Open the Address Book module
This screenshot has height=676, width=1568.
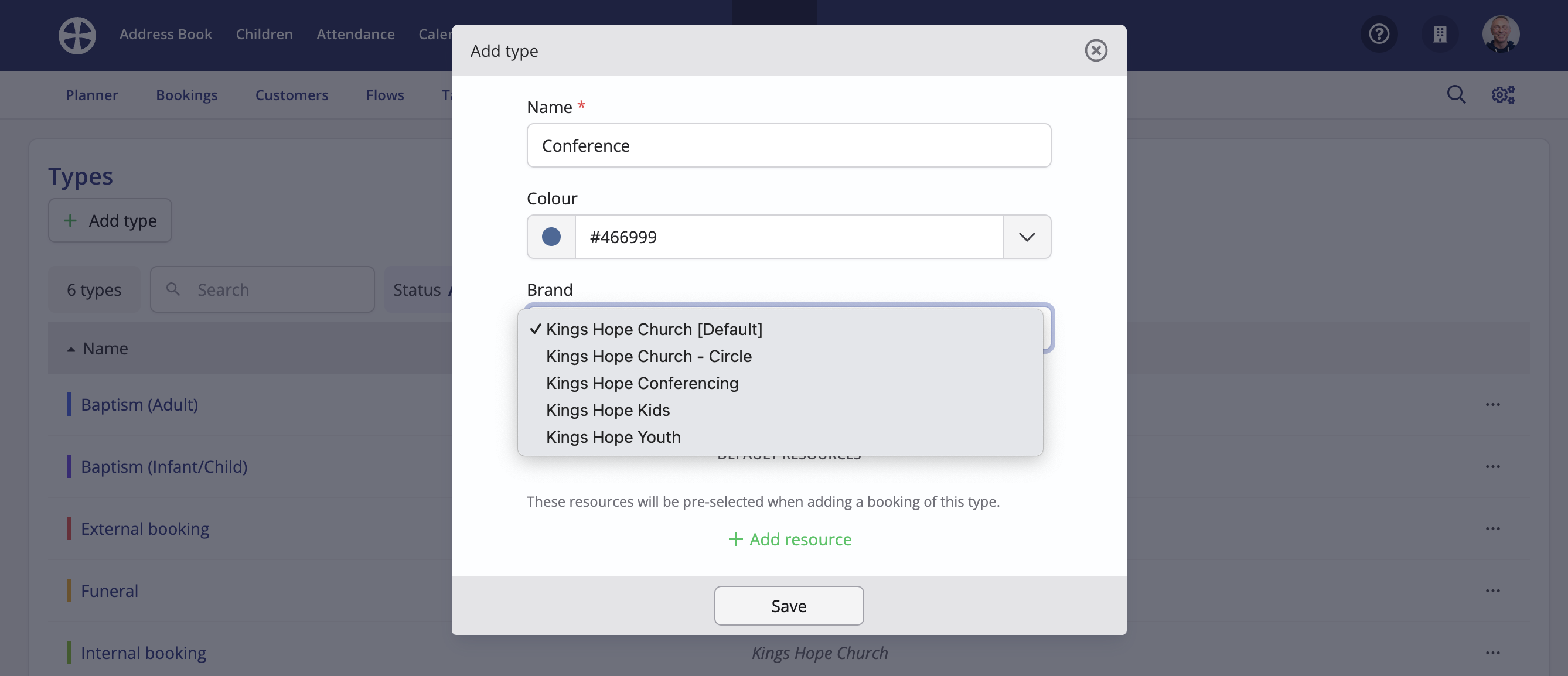point(165,34)
